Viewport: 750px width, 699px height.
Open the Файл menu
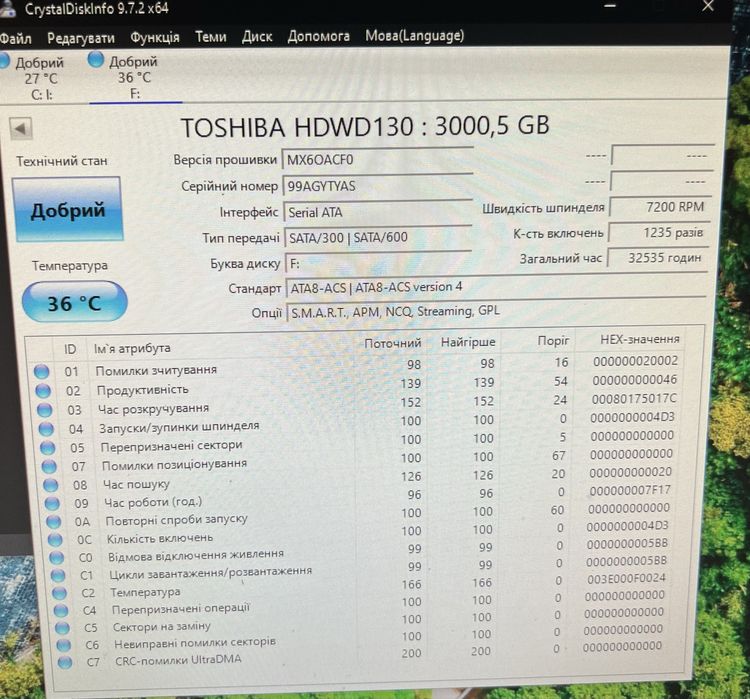[x=15, y=38]
